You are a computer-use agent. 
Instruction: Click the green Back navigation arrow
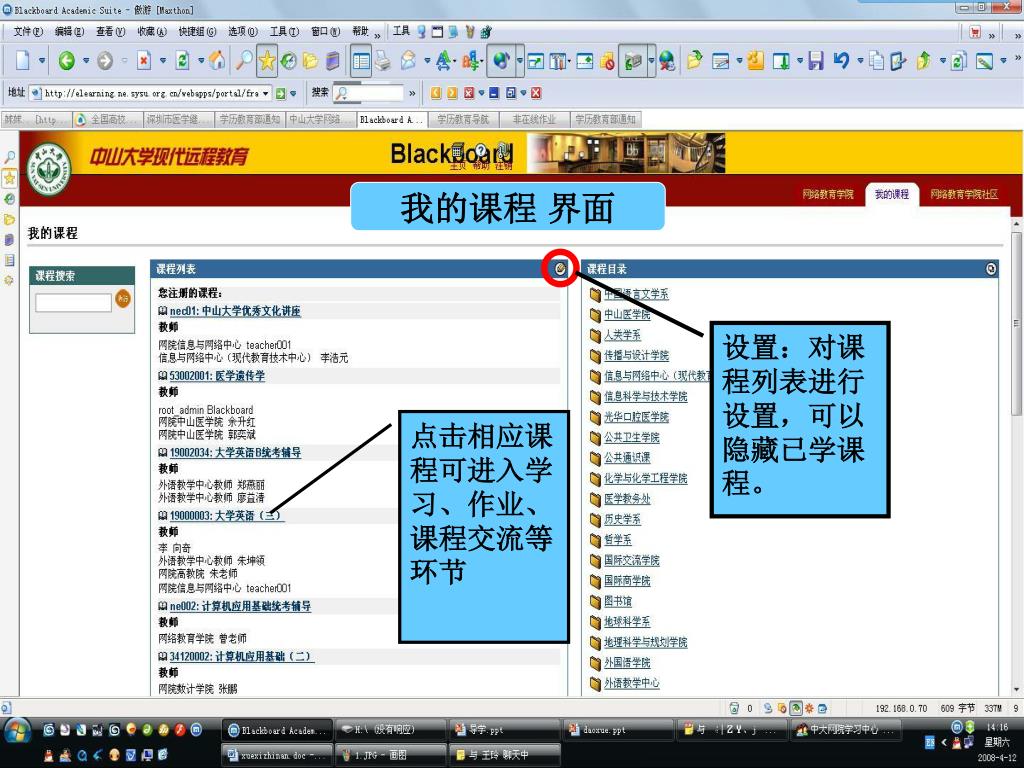pos(66,61)
